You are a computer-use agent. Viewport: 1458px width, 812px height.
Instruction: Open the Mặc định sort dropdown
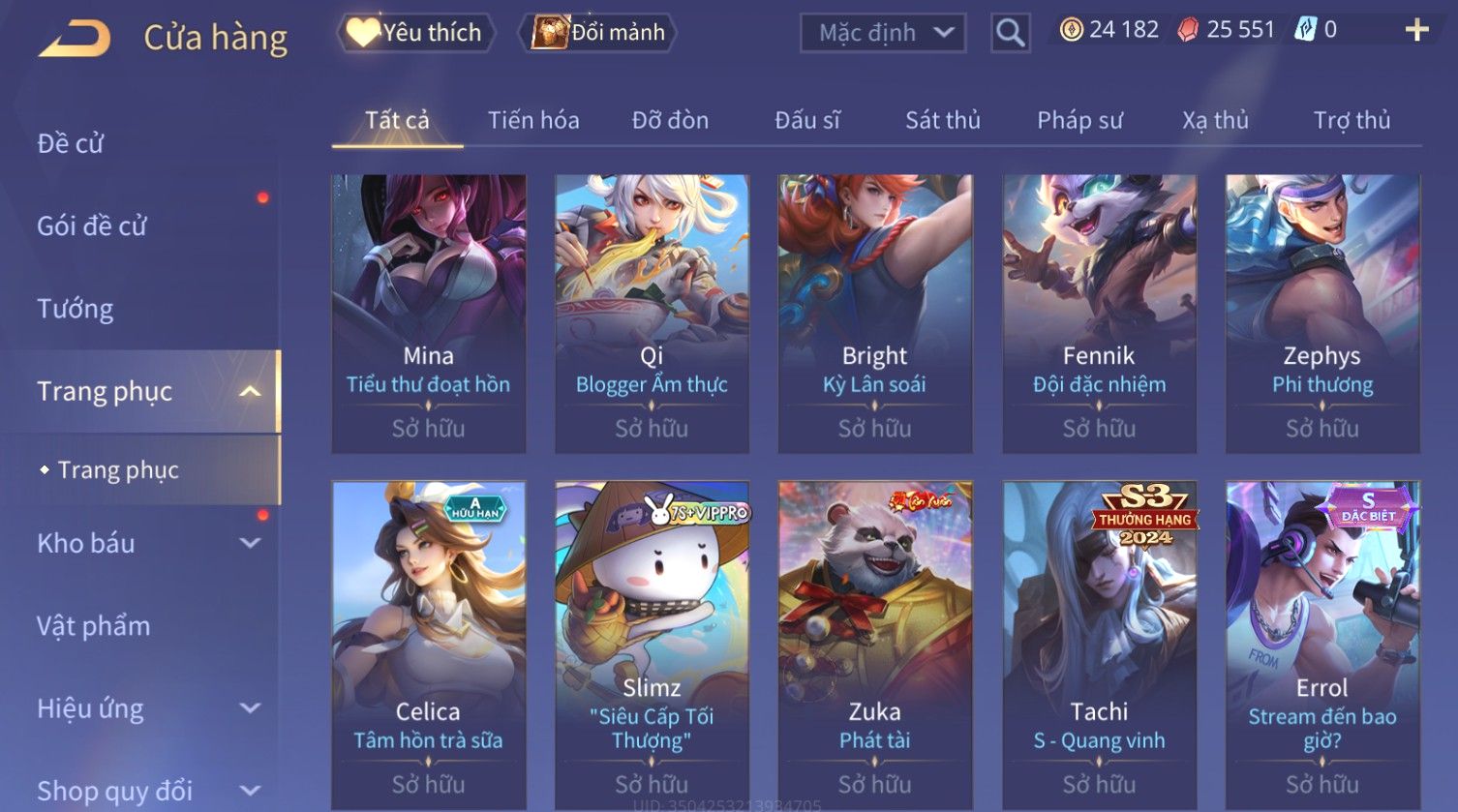(x=883, y=33)
